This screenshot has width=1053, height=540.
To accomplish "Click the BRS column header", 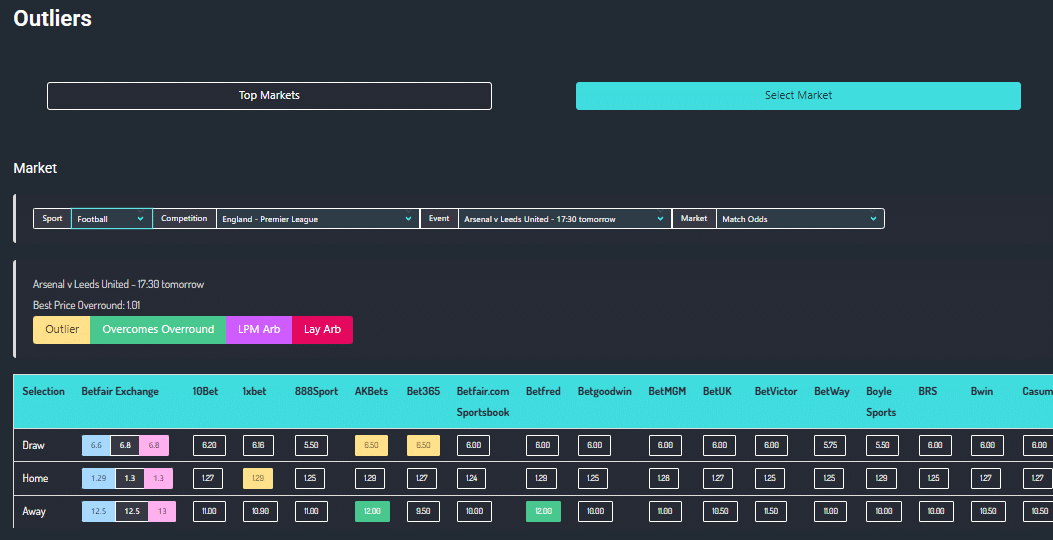I will tap(927, 392).
